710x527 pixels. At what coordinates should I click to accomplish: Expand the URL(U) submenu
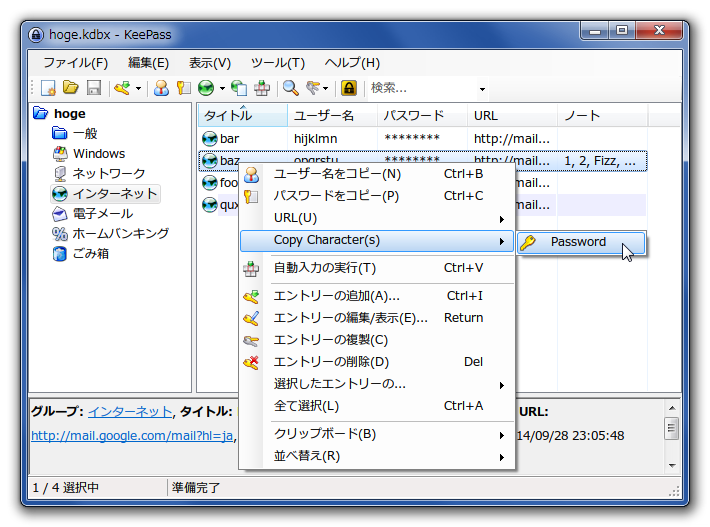point(377,218)
